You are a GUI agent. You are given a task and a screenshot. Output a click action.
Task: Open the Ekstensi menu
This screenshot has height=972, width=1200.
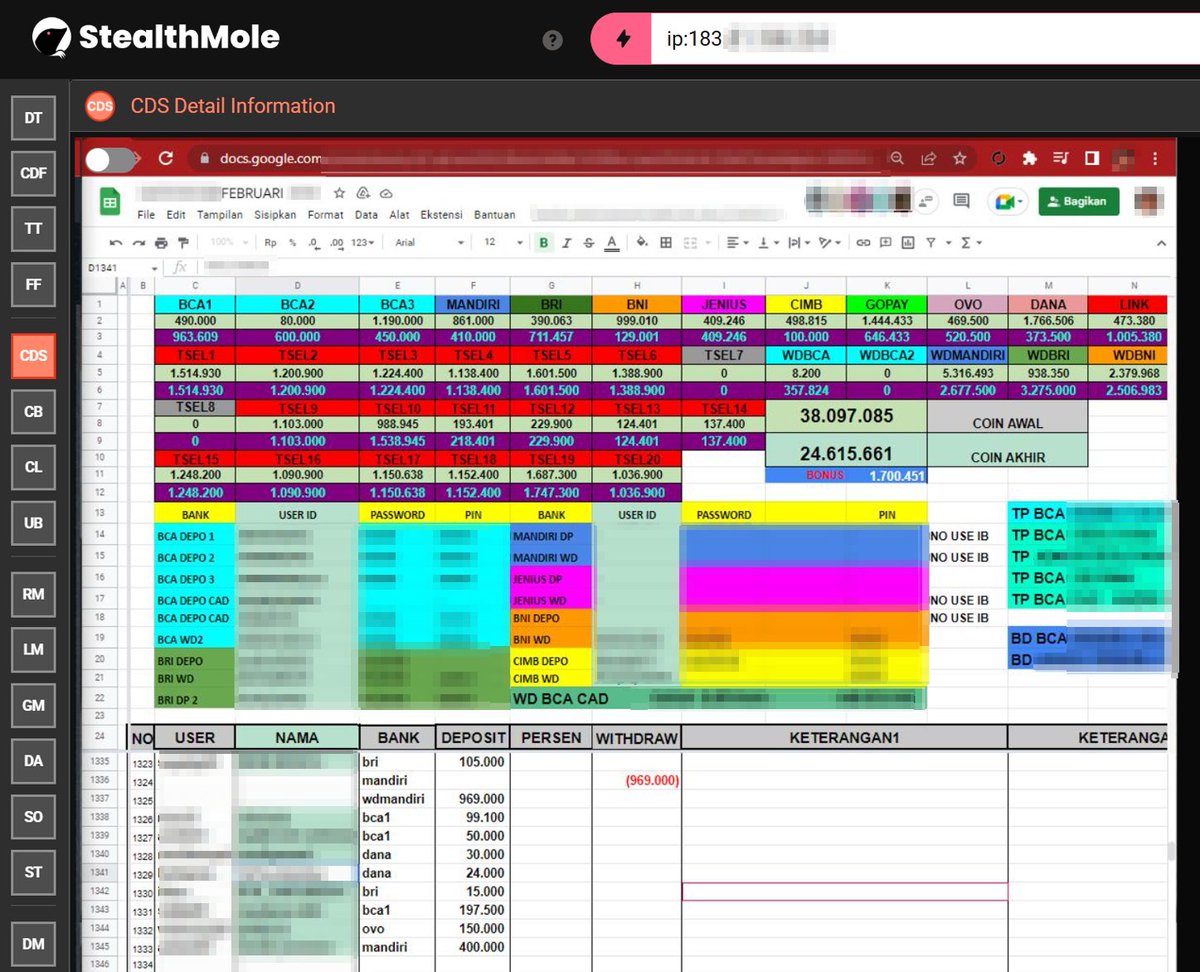click(x=441, y=215)
